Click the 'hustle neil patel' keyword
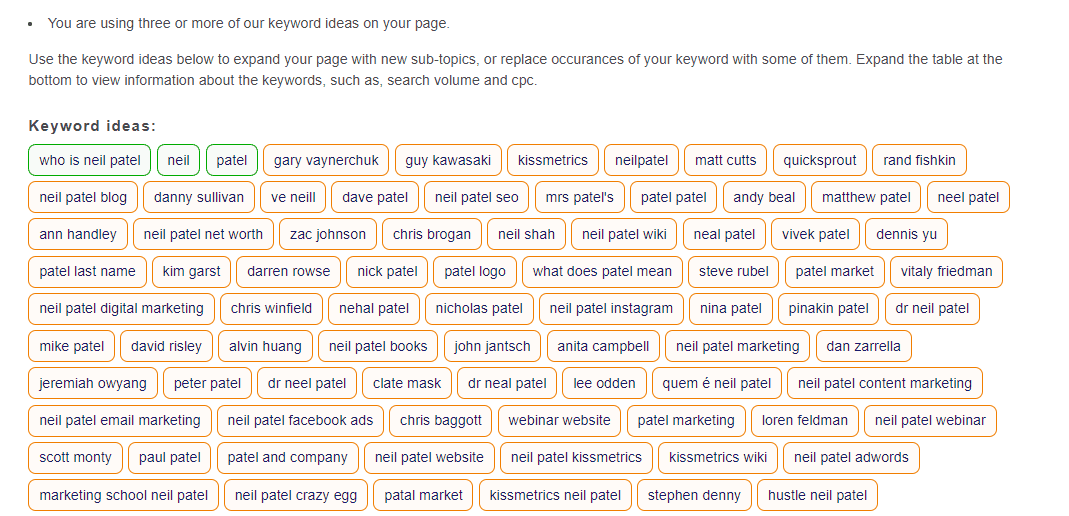 (817, 495)
